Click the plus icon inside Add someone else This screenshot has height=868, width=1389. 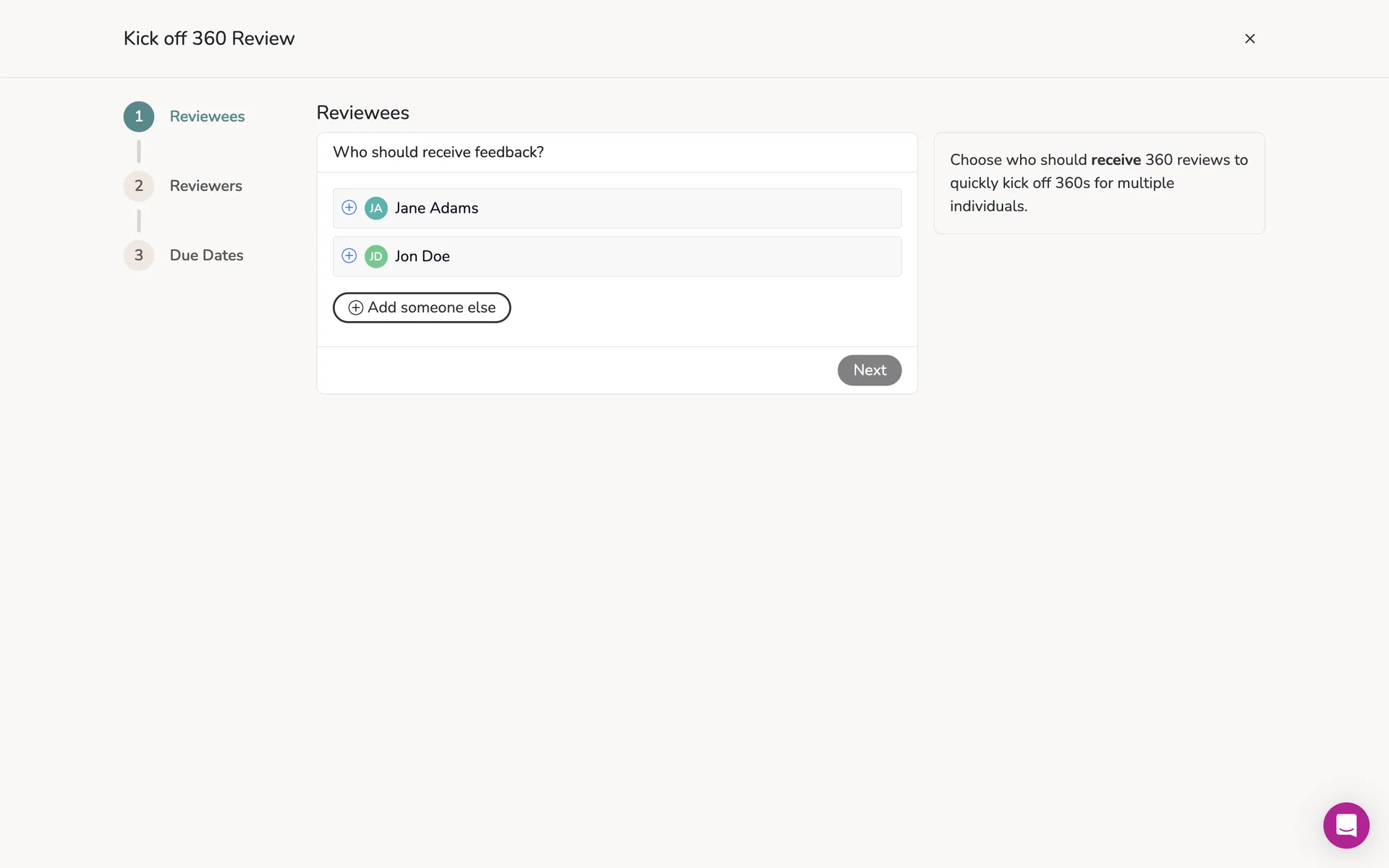pyautogui.click(x=356, y=308)
